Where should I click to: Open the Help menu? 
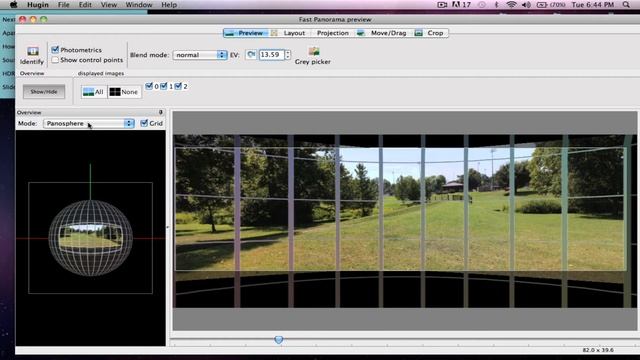169,5
